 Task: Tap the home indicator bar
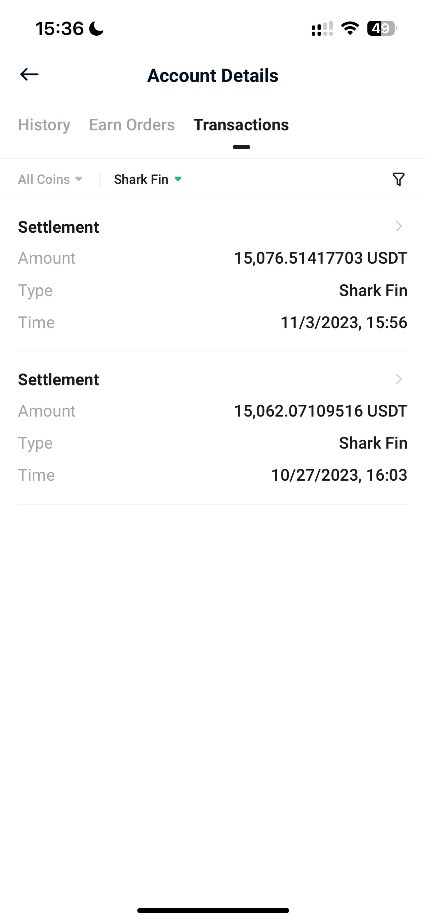[213, 910]
